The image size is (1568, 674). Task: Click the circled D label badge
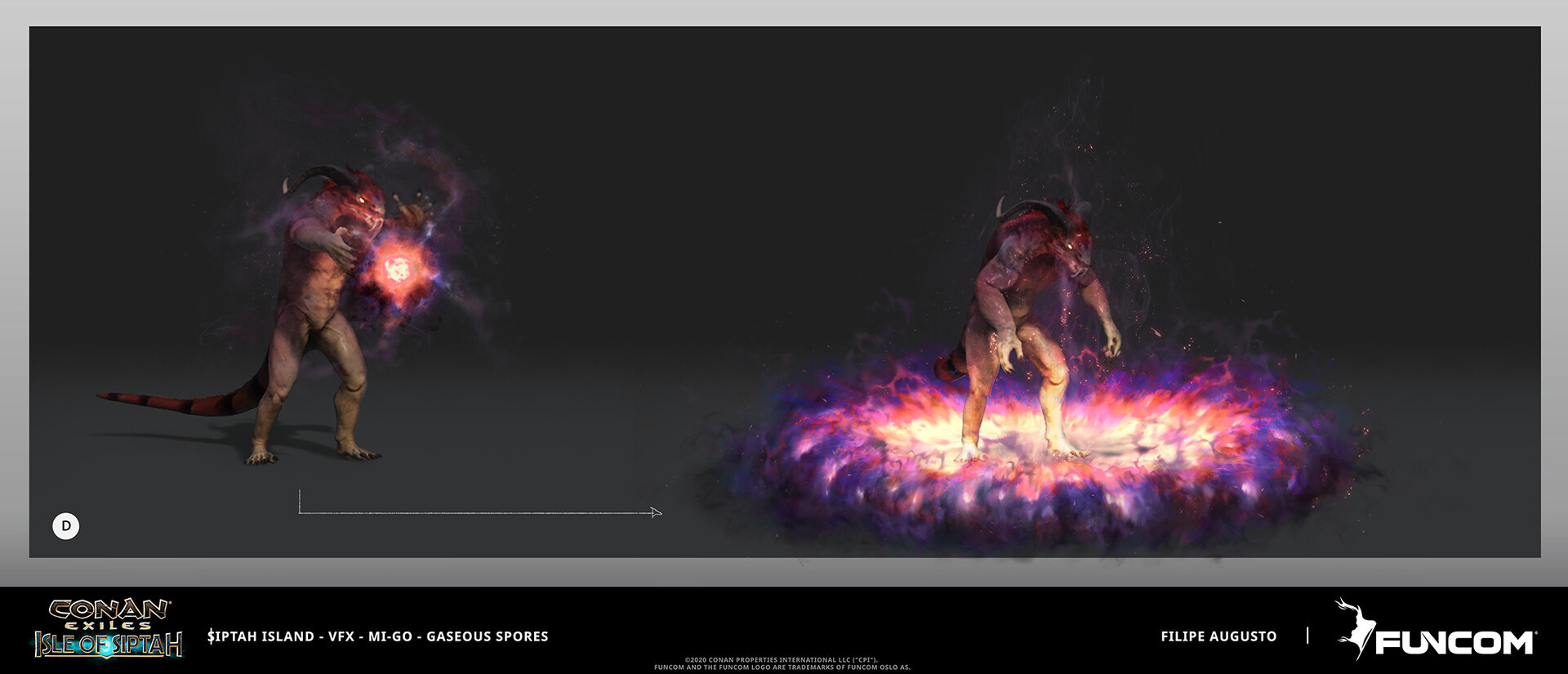[x=66, y=526]
